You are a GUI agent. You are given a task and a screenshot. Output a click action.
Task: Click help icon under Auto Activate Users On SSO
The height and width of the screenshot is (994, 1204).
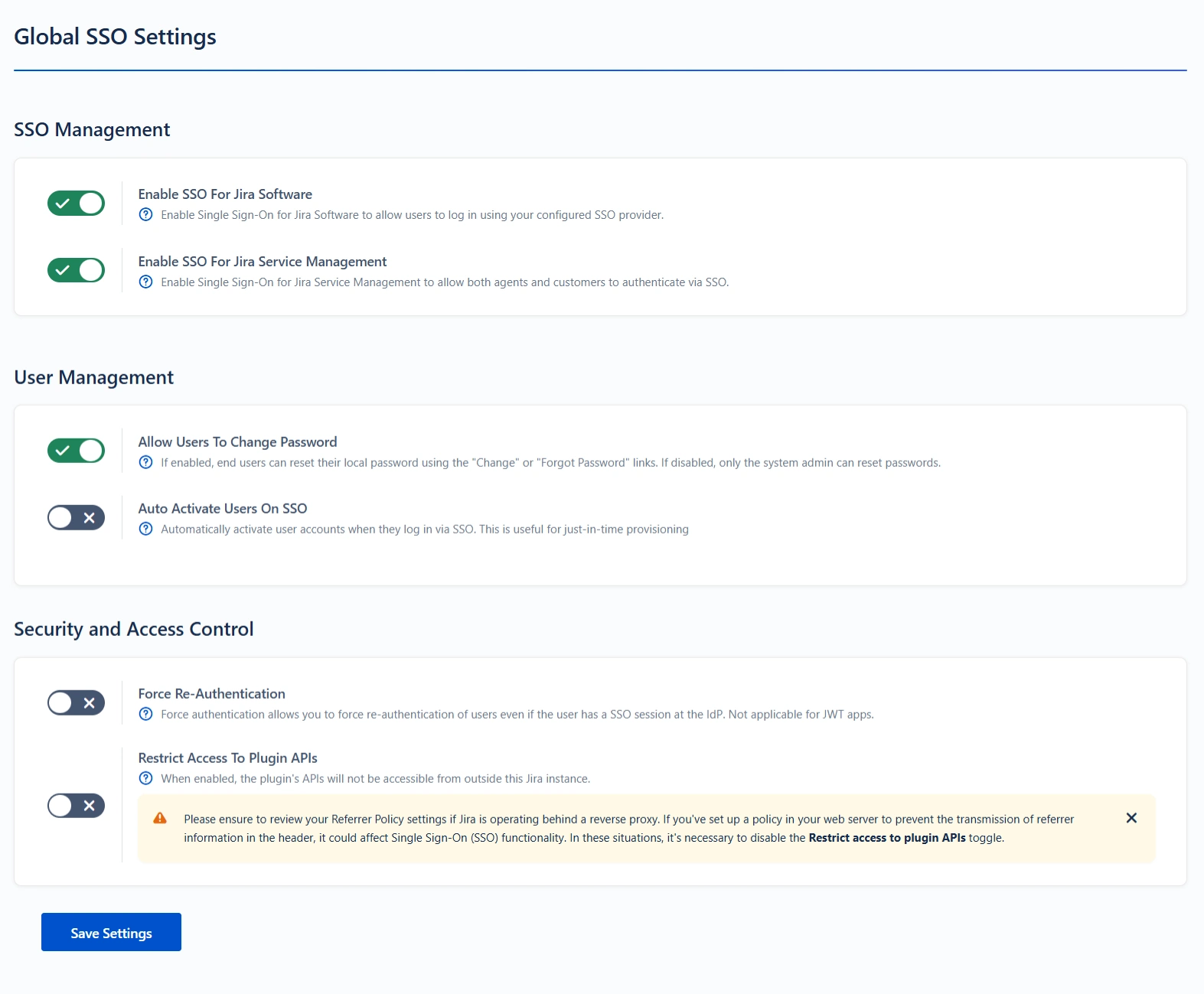click(145, 530)
